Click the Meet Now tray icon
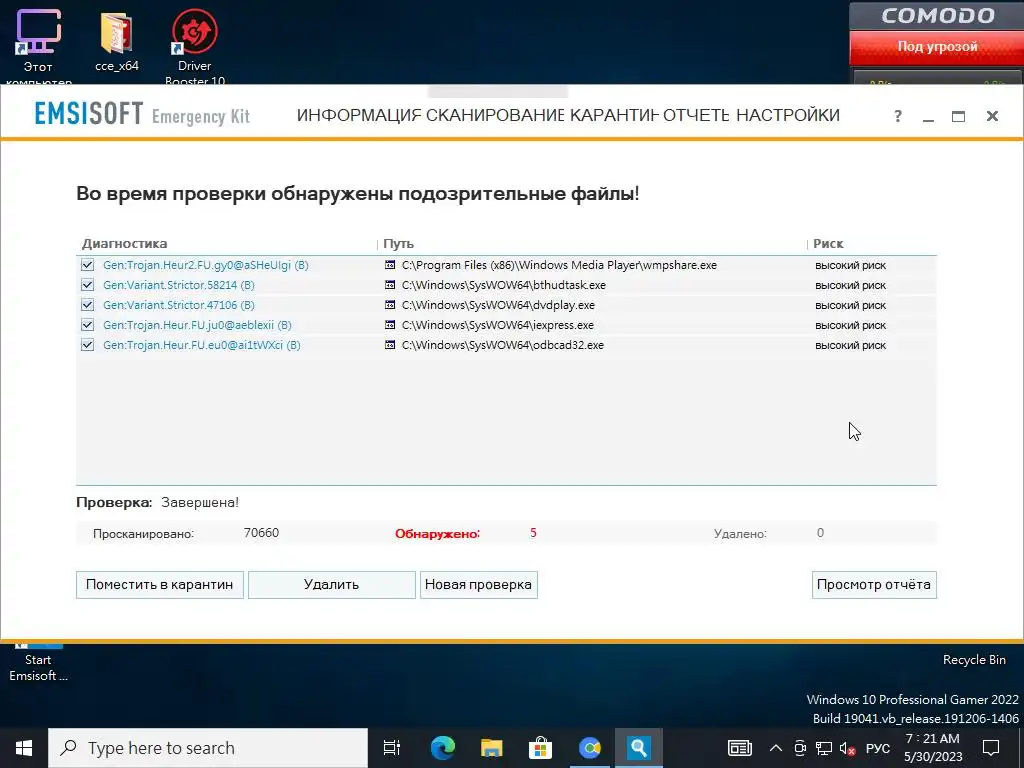 [800, 748]
